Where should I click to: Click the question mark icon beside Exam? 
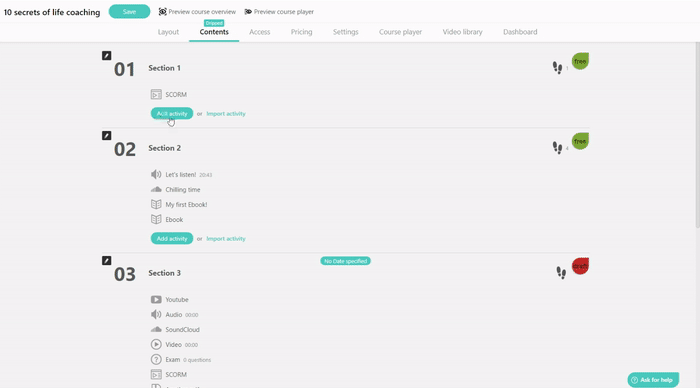click(x=156, y=359)
